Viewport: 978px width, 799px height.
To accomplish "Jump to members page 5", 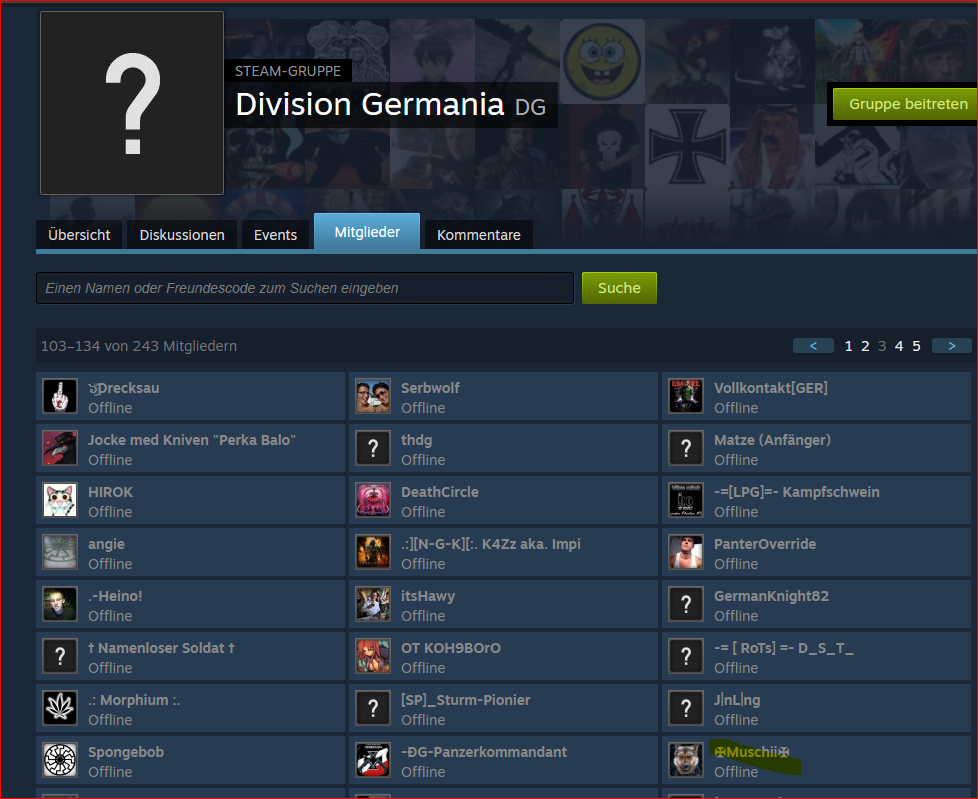I will tap(916, 346).
